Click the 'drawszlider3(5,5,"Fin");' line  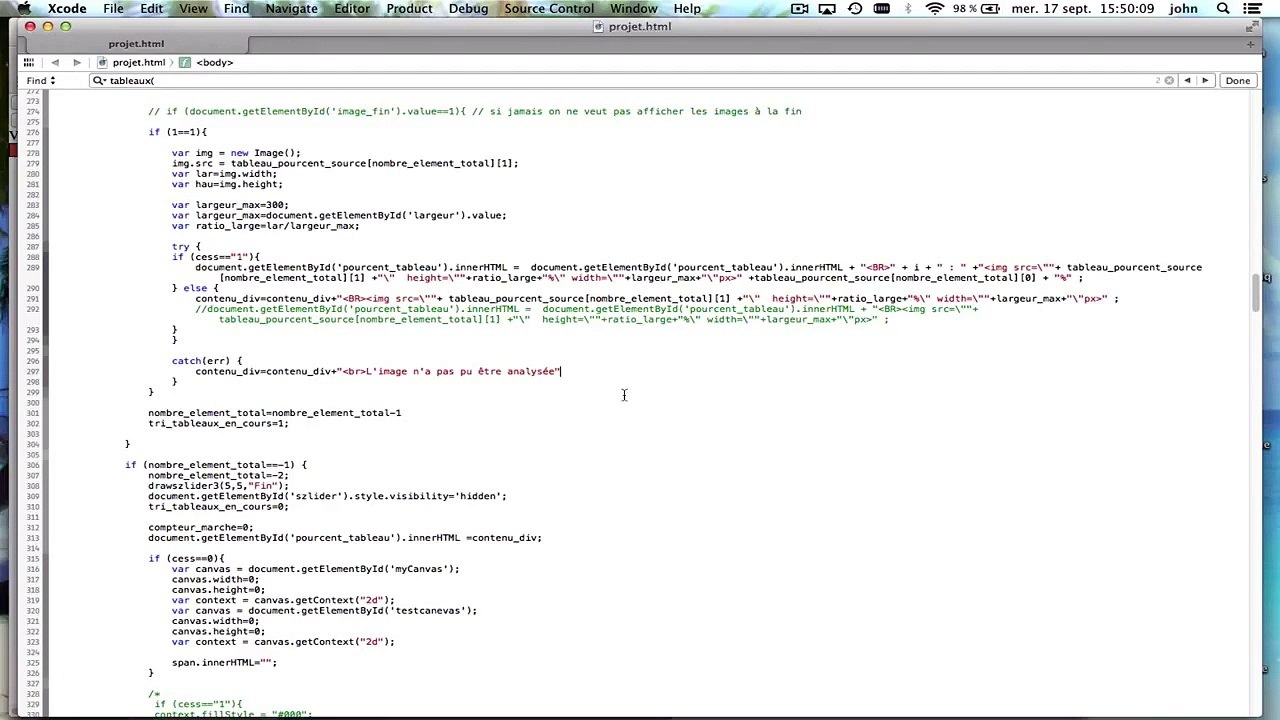[x=218, y=486]
